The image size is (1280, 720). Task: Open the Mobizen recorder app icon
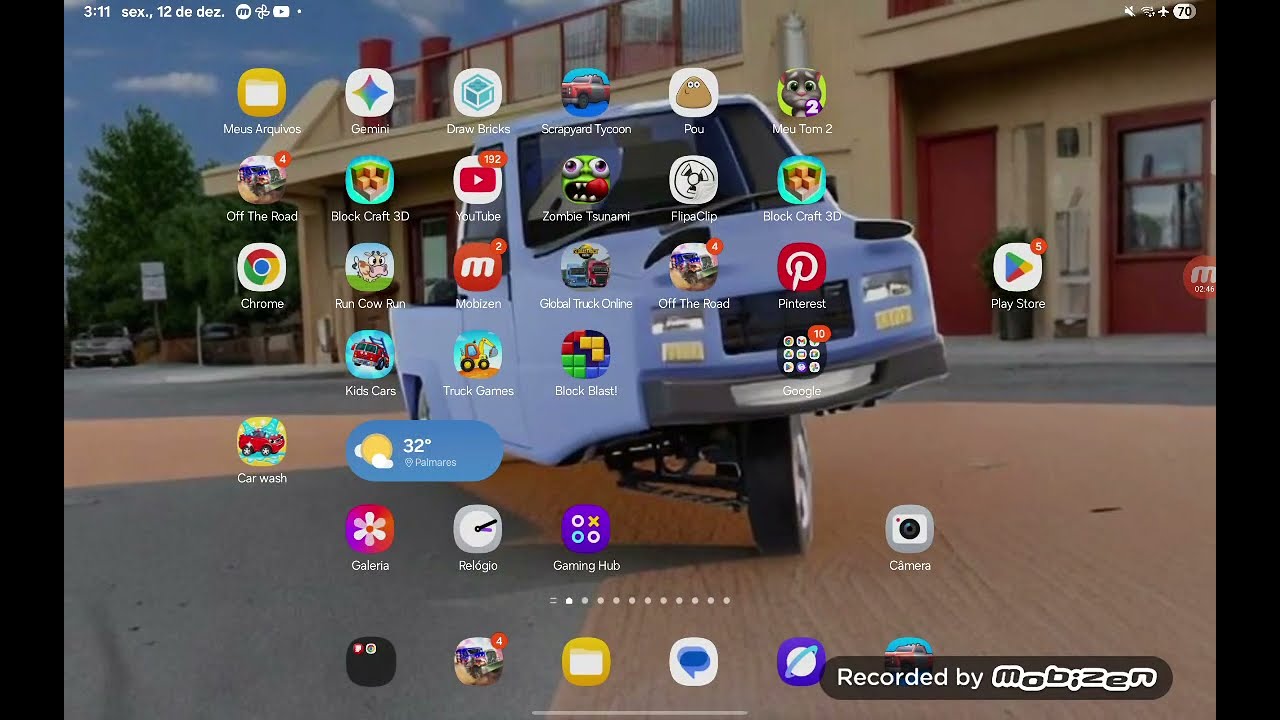point(478,267)
